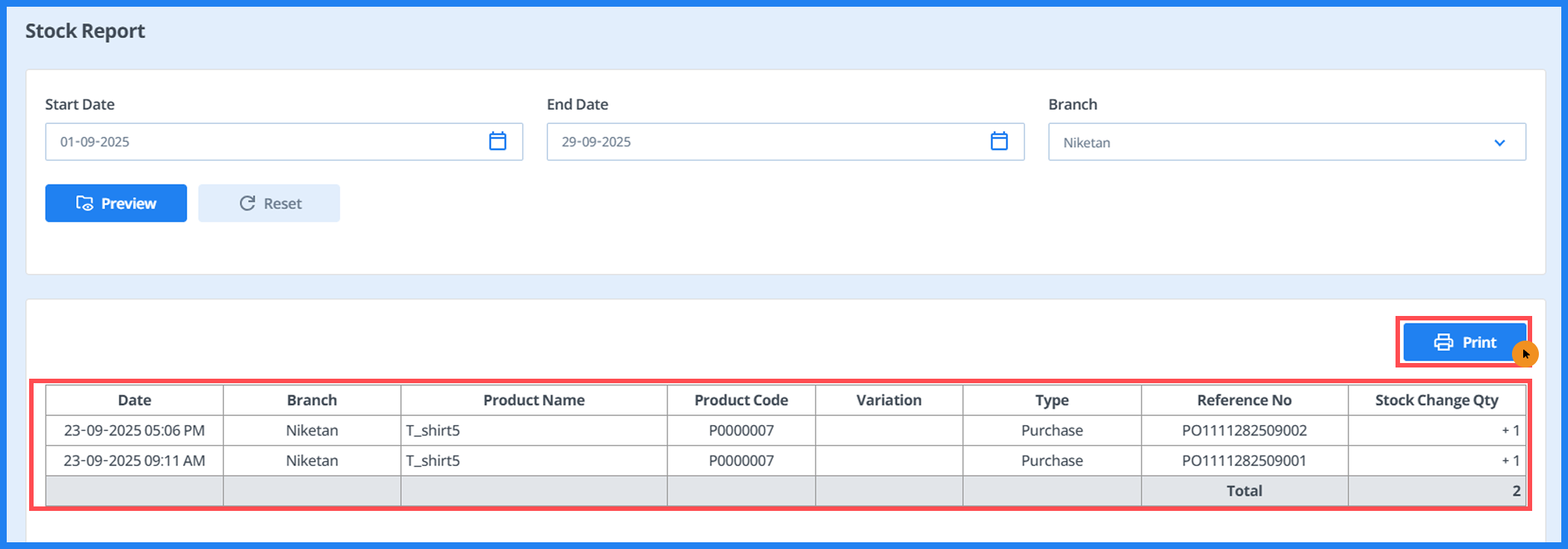Open the Niketan branch selection box
1568x549 pixels.
coord(1269,142)
